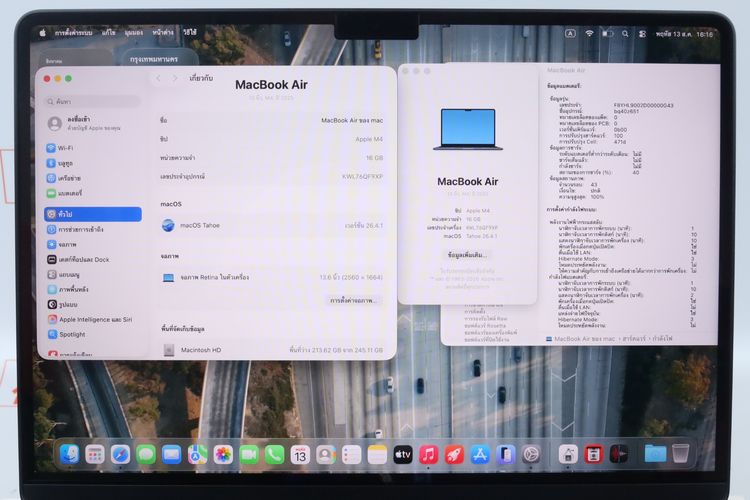Click the battery status icon in the menu bar
Screen dimensions: 750x500
pyautogui.click(x=607, y=33)
